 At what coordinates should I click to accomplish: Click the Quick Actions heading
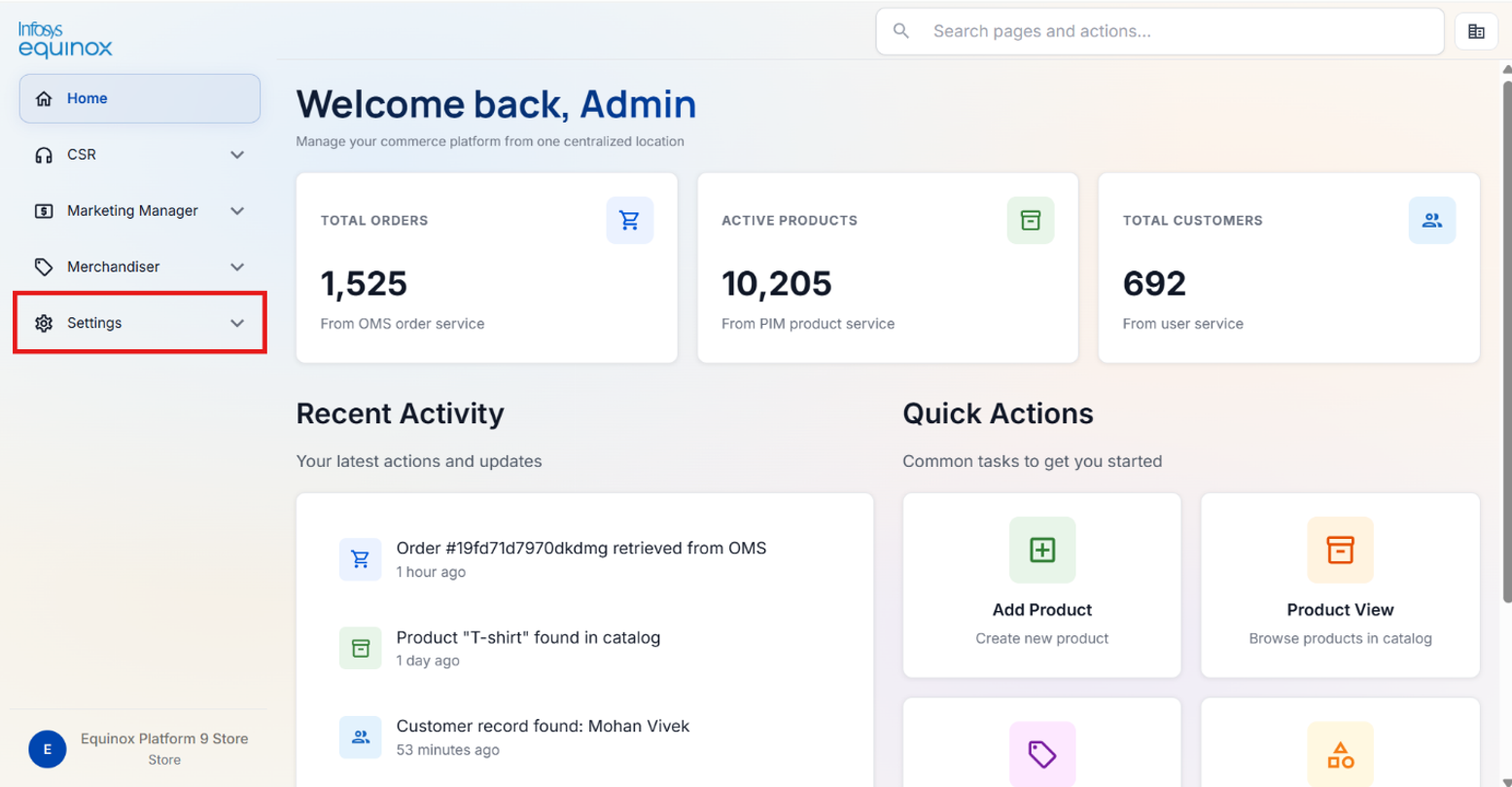click(x=999, y=413)
